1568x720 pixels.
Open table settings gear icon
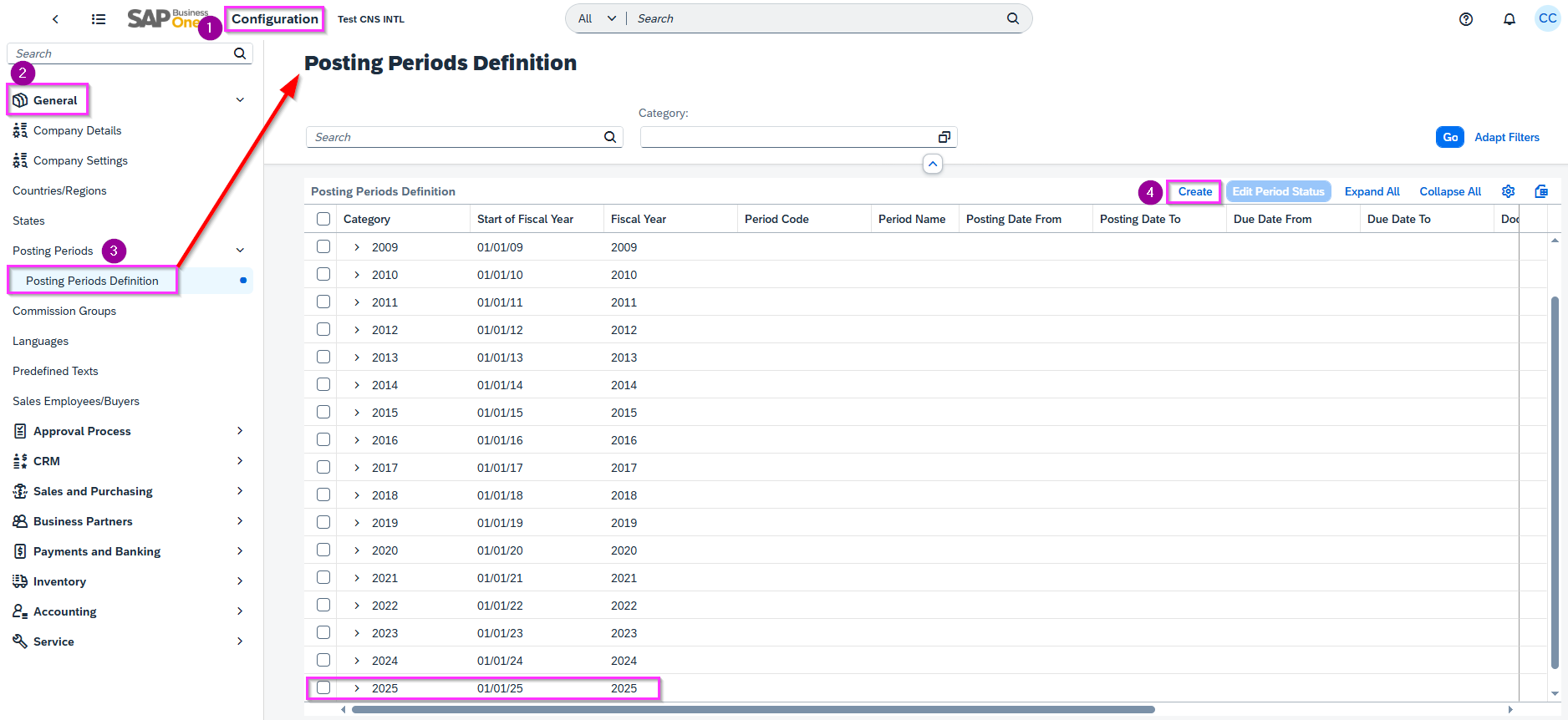[x=1509, y=191]
